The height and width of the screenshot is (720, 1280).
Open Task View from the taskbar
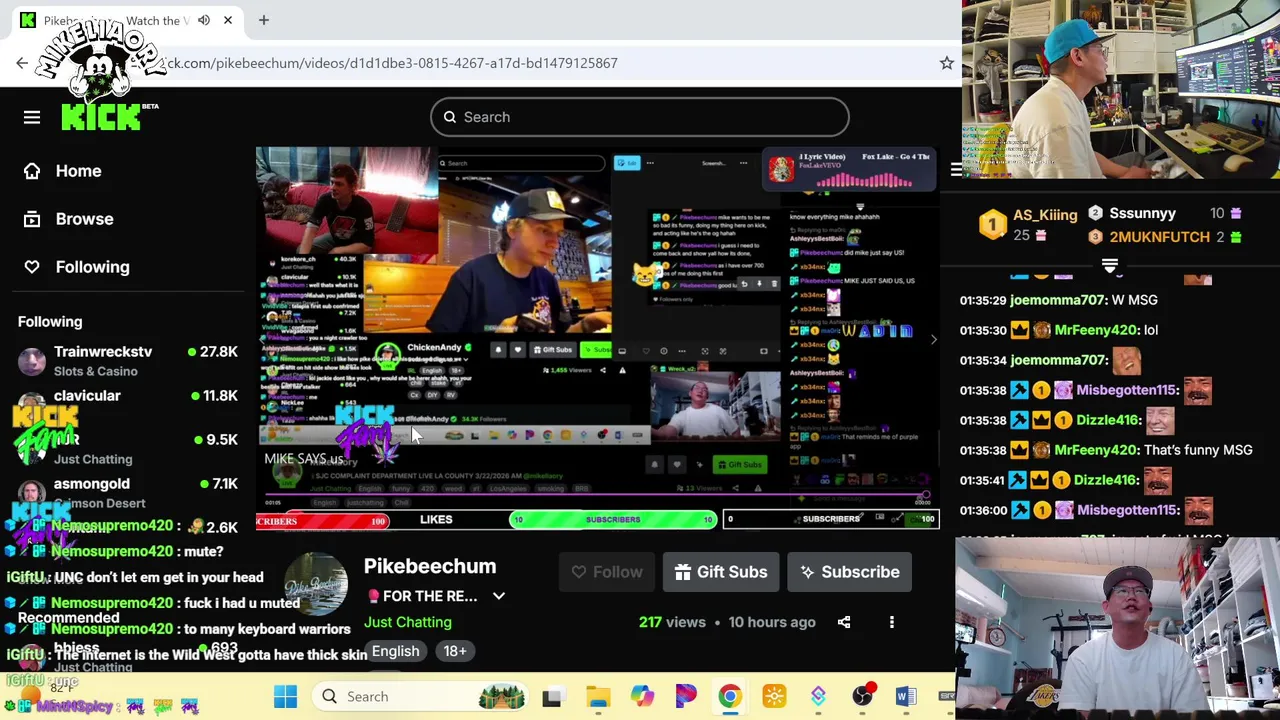coord(552,696)
